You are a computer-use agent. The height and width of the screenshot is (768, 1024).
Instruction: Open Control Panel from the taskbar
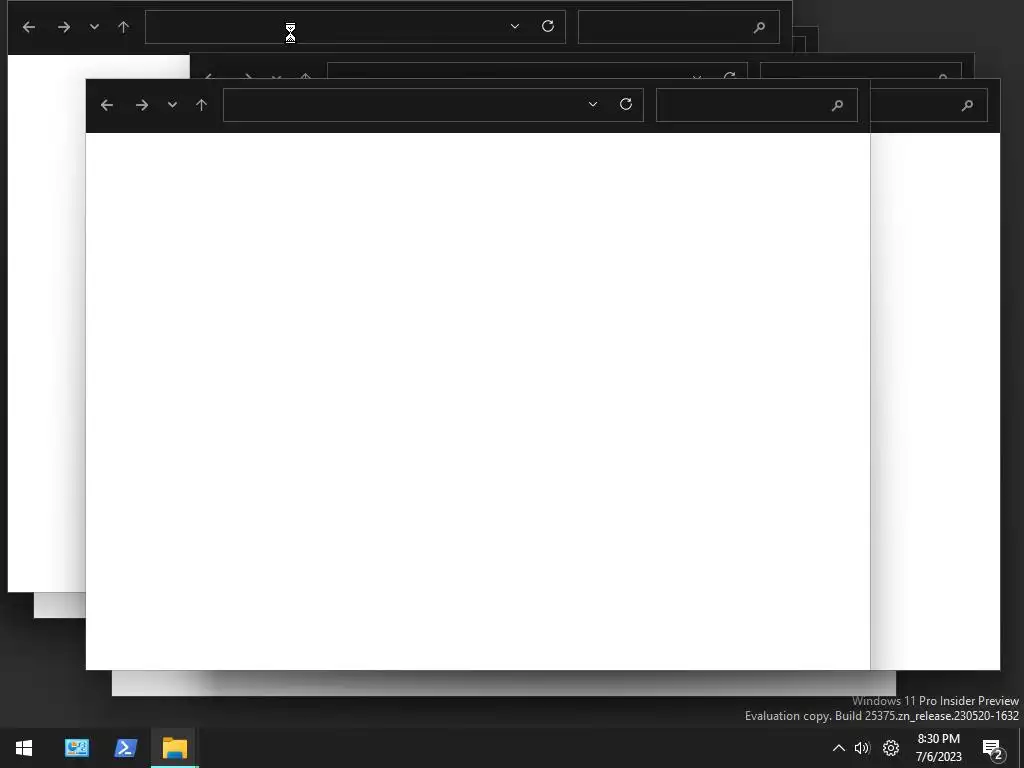pos(76,748)
